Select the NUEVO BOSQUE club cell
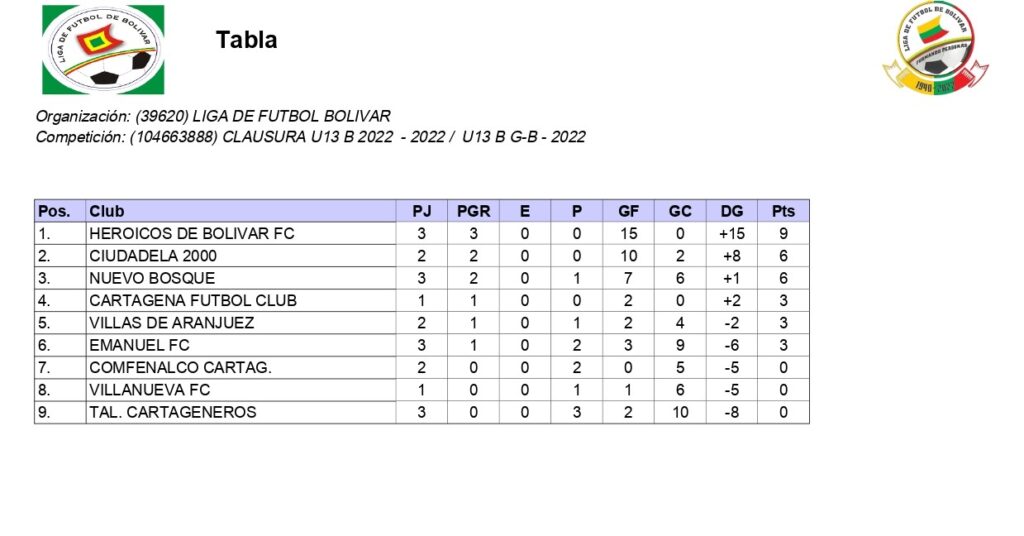This screenshot has width=1024, height=536. click(x=151, y=278)
